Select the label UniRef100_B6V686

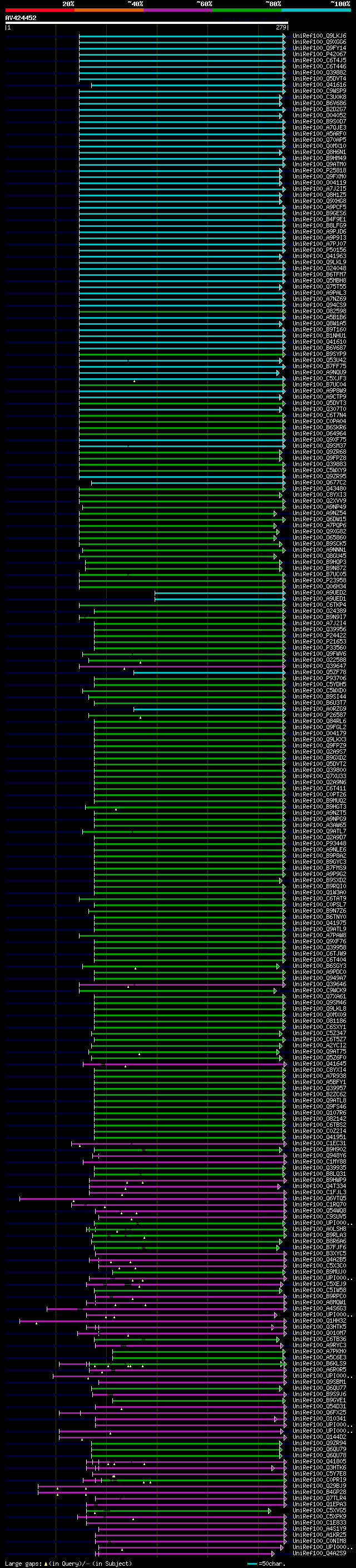pos(319,103)
